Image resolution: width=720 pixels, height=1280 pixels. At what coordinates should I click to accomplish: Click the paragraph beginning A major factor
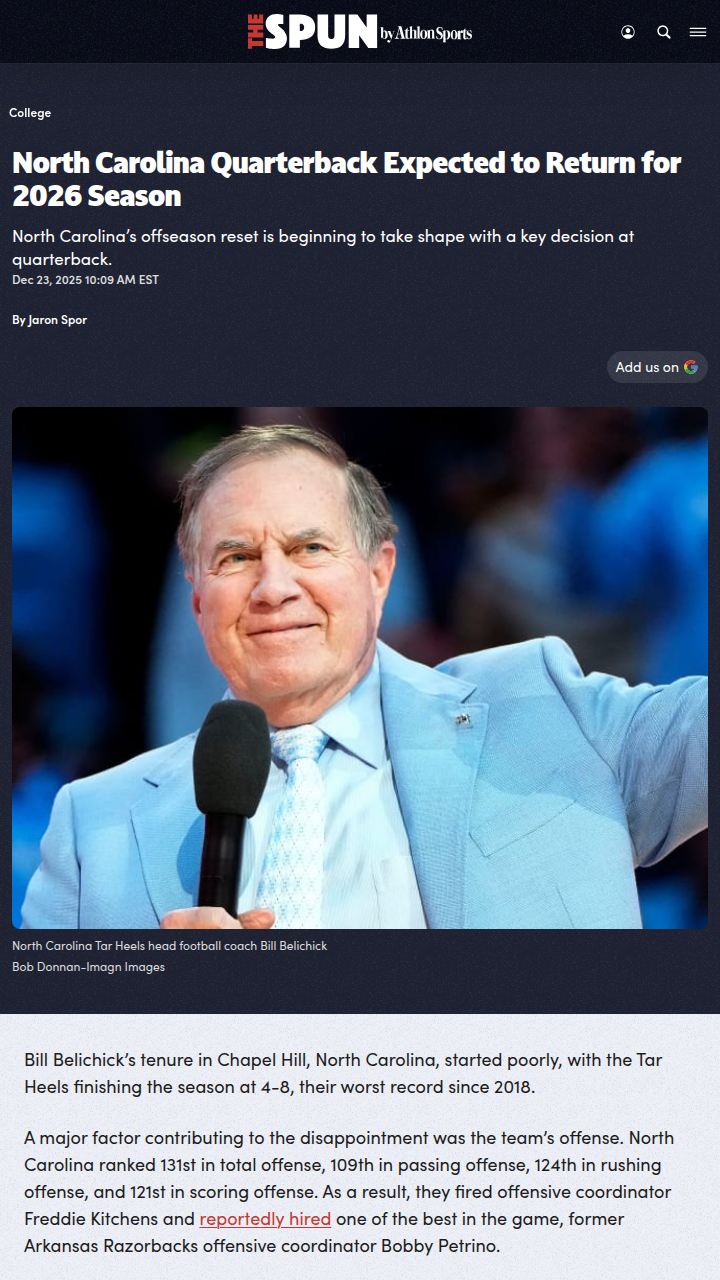(x=350, y=1192)
